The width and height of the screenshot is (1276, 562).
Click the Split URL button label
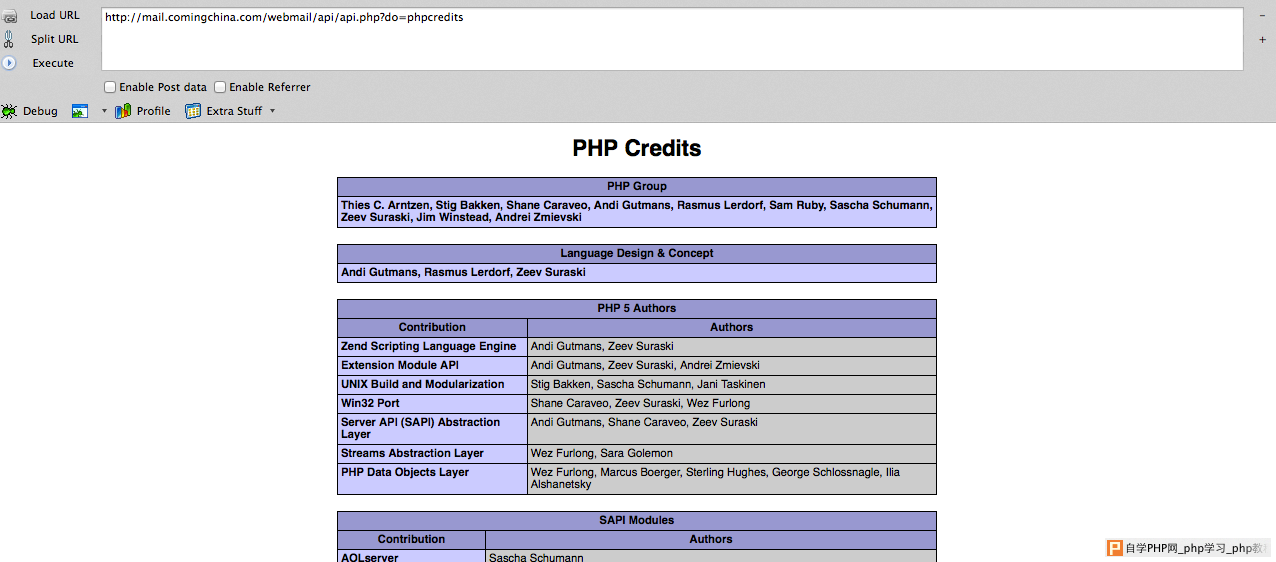pos(54,39)
